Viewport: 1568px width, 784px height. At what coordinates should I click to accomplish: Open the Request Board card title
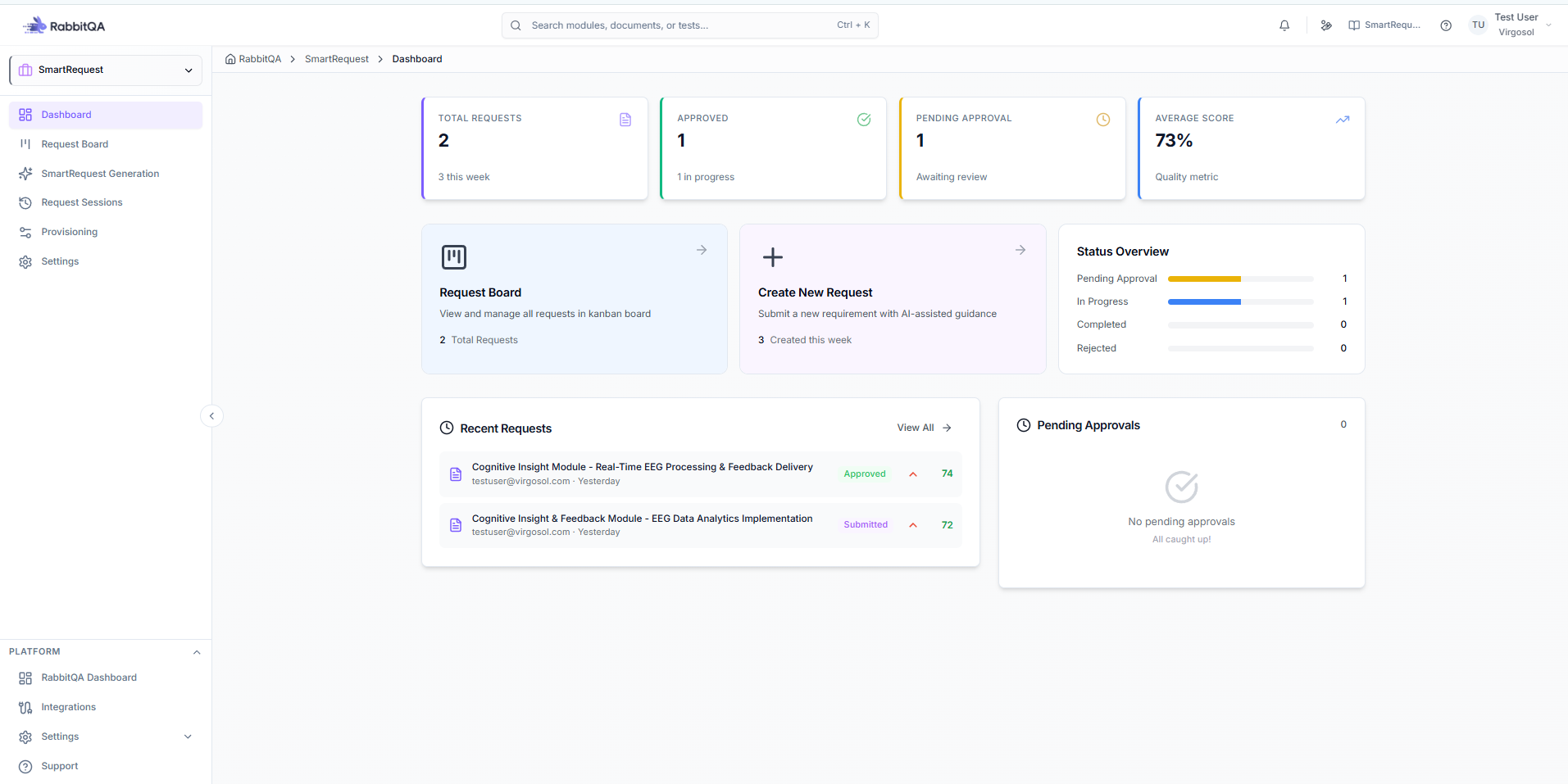(x=480, y=292)
